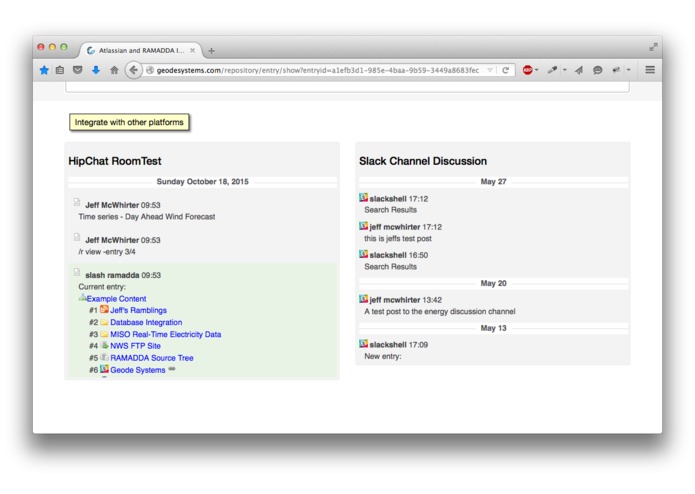The image size is (695, 494).
Task: Click the Database Integration folder icon
Action: click(104, 322)
